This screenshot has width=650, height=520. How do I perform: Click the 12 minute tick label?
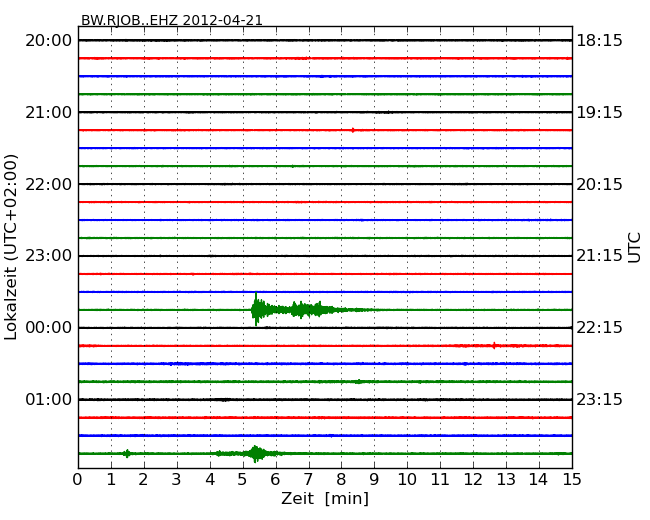tap(473, 479)
